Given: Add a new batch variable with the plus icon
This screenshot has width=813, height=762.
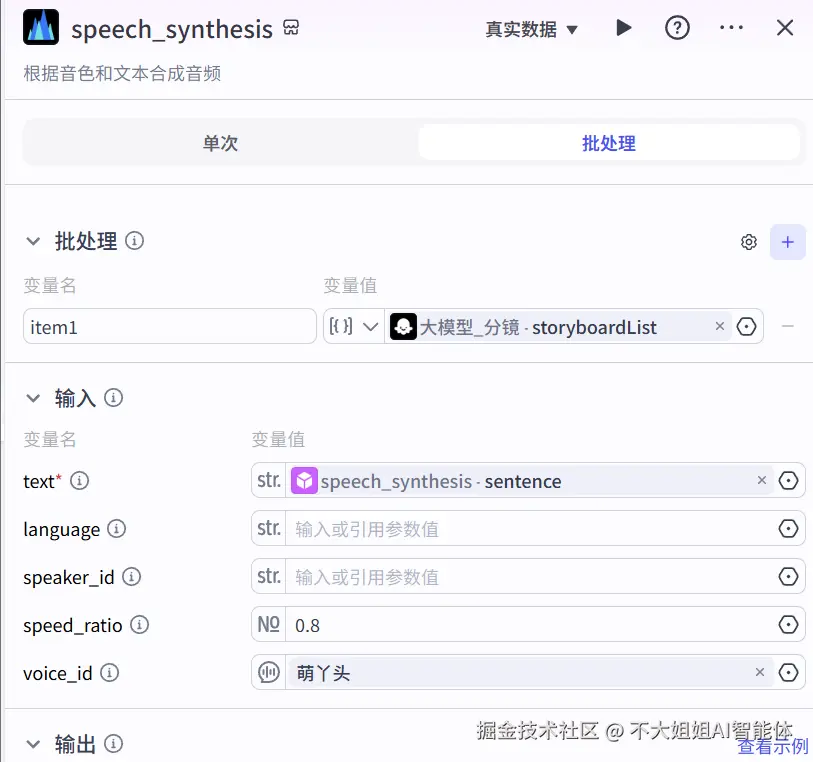Looking at the screenshot, I should [787, 241].
